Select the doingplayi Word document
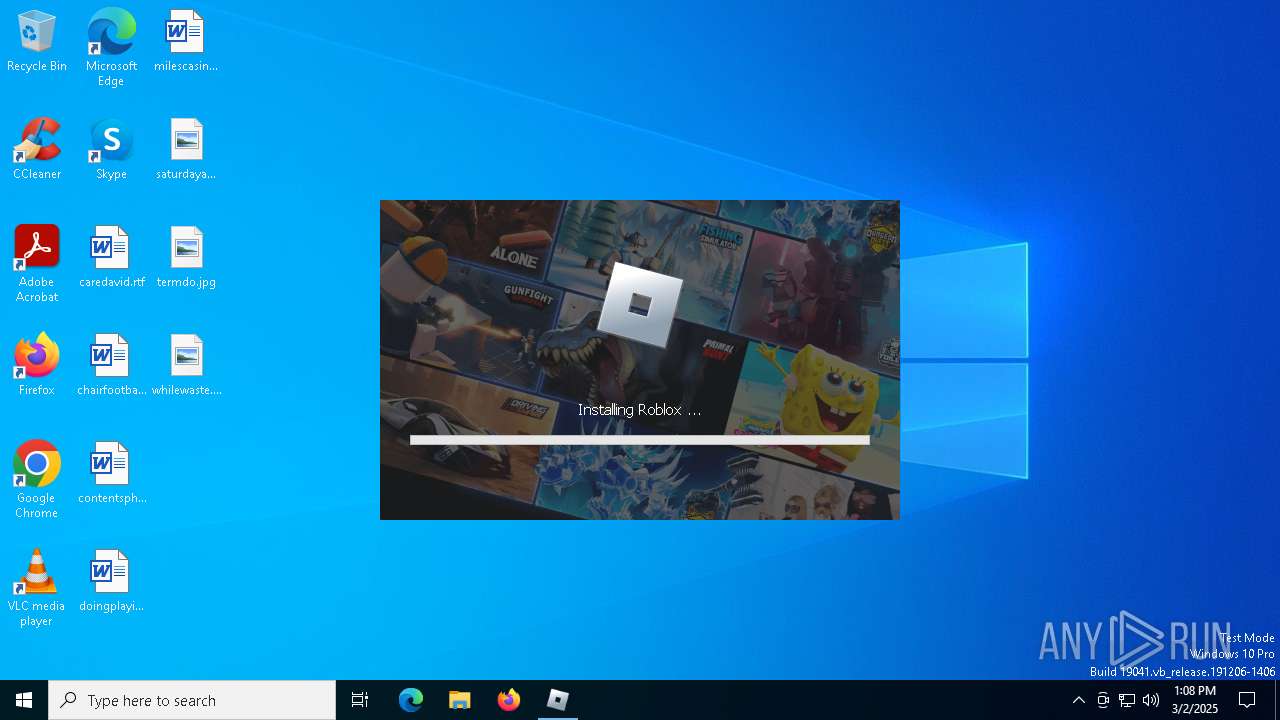Image resolution: width=1280 pixels, height=720 pixels. coord(111,581)
